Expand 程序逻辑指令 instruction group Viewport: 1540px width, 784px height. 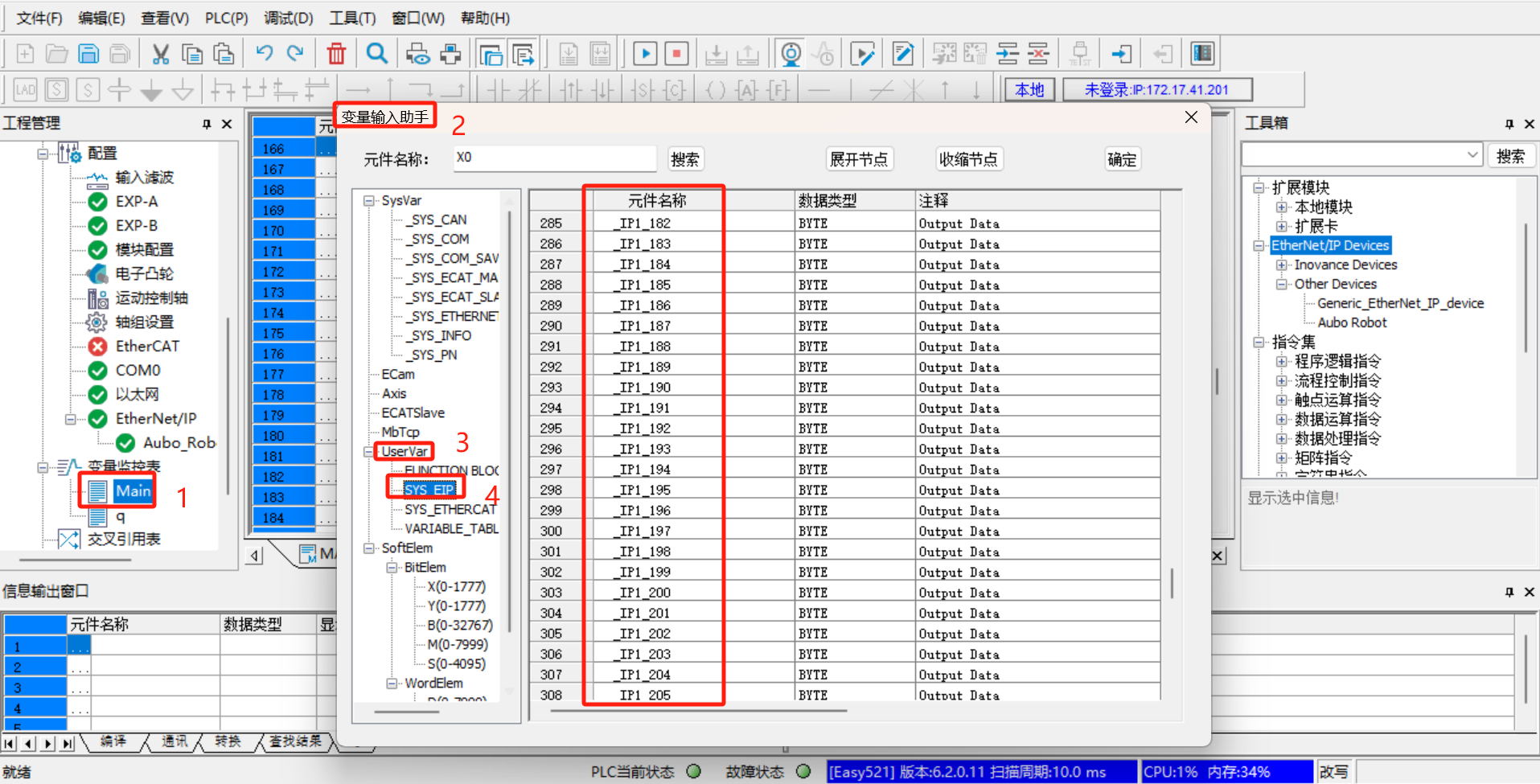pyautogui.click(x=1282, y=362)
